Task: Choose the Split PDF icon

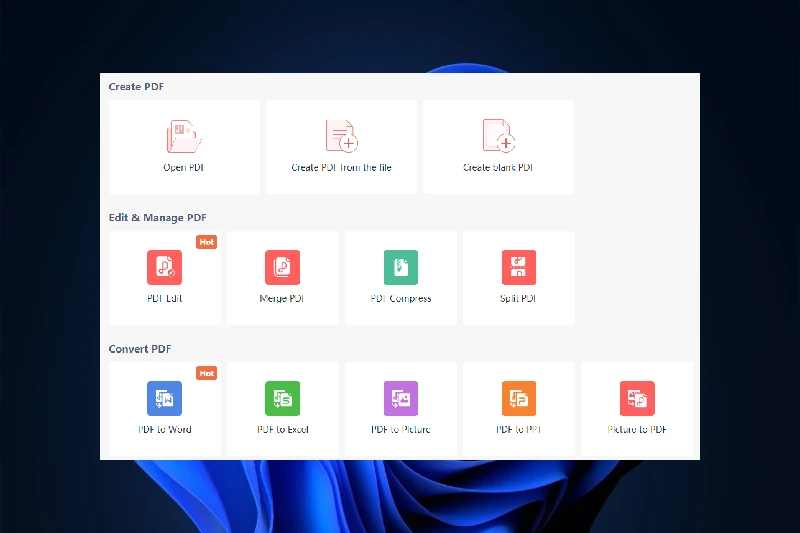Action: (x=518, y=267)
